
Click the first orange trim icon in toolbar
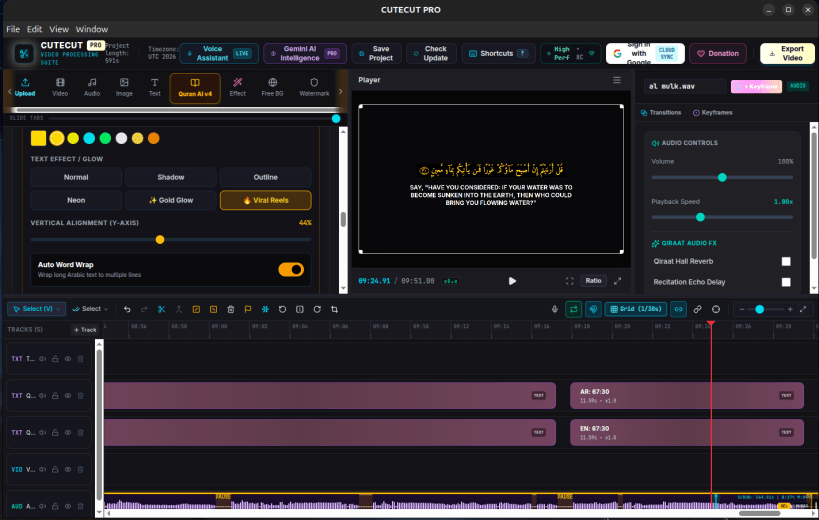click(x=196, y=309)
